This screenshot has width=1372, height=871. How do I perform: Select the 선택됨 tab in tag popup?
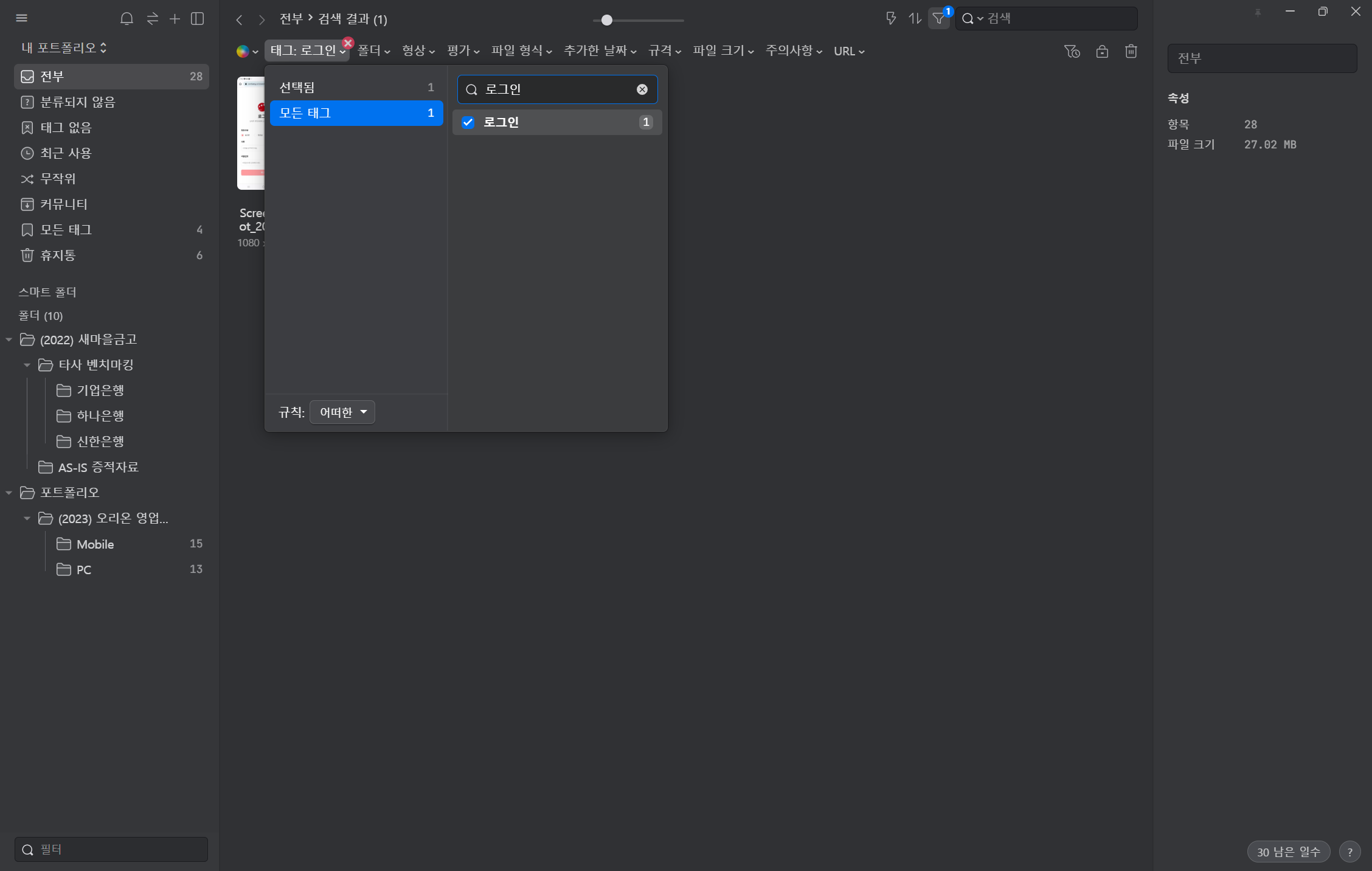point(356,88)
